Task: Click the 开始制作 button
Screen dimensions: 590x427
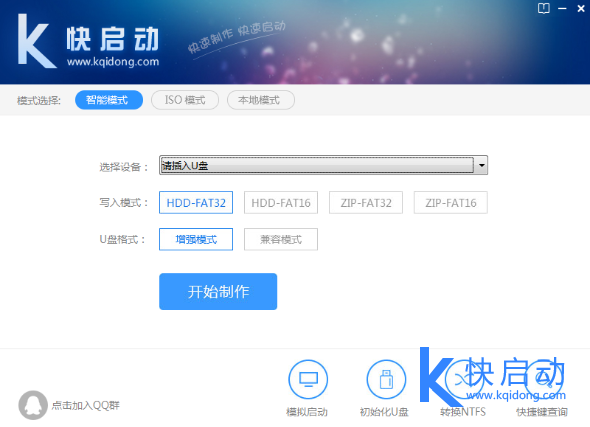Action: click(218, 292)
